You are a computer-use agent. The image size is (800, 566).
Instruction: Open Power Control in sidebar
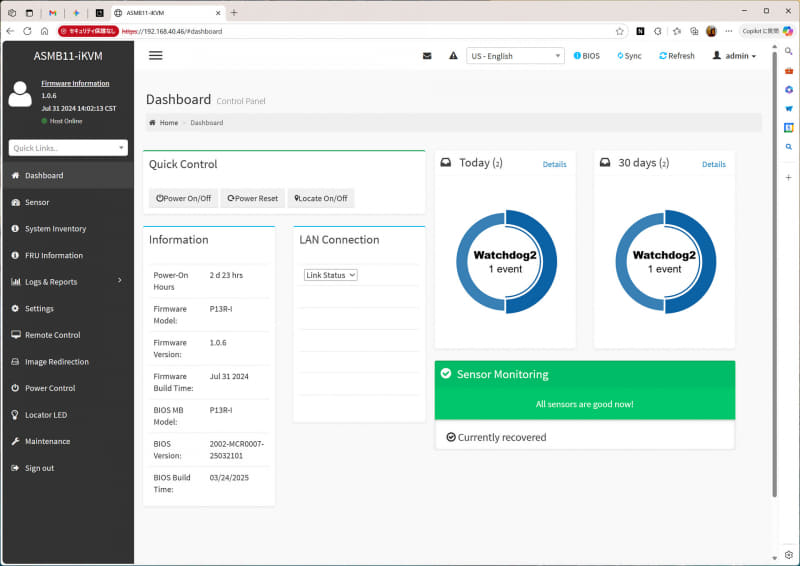68,388
